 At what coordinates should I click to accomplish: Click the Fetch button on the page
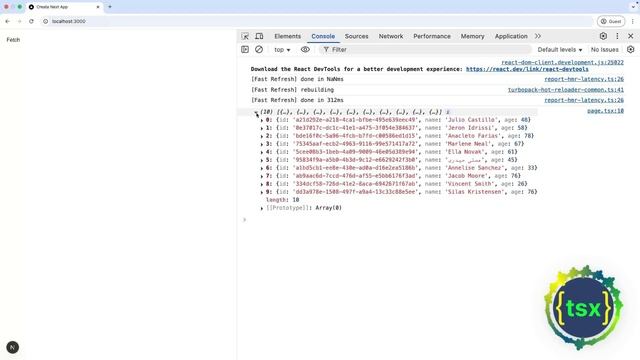tap(13, 40)
